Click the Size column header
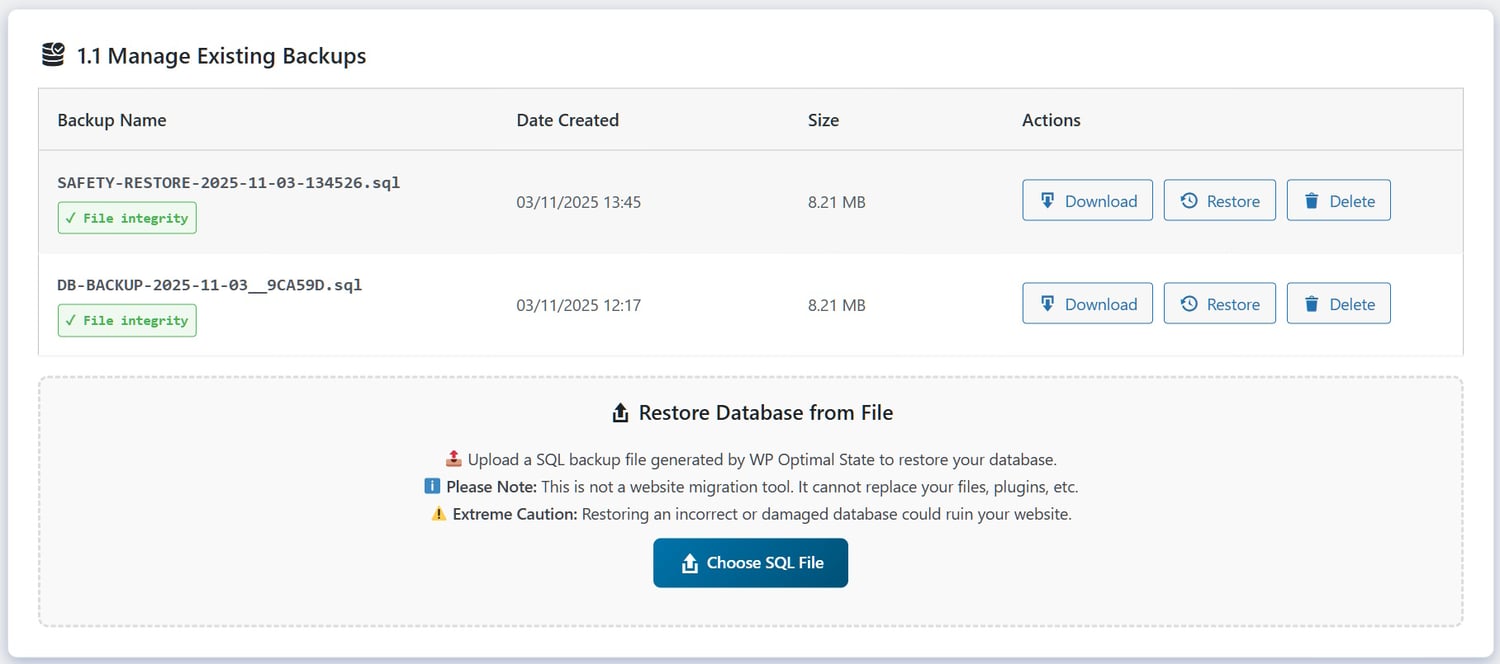1500x664 pixels. (823, 120)
